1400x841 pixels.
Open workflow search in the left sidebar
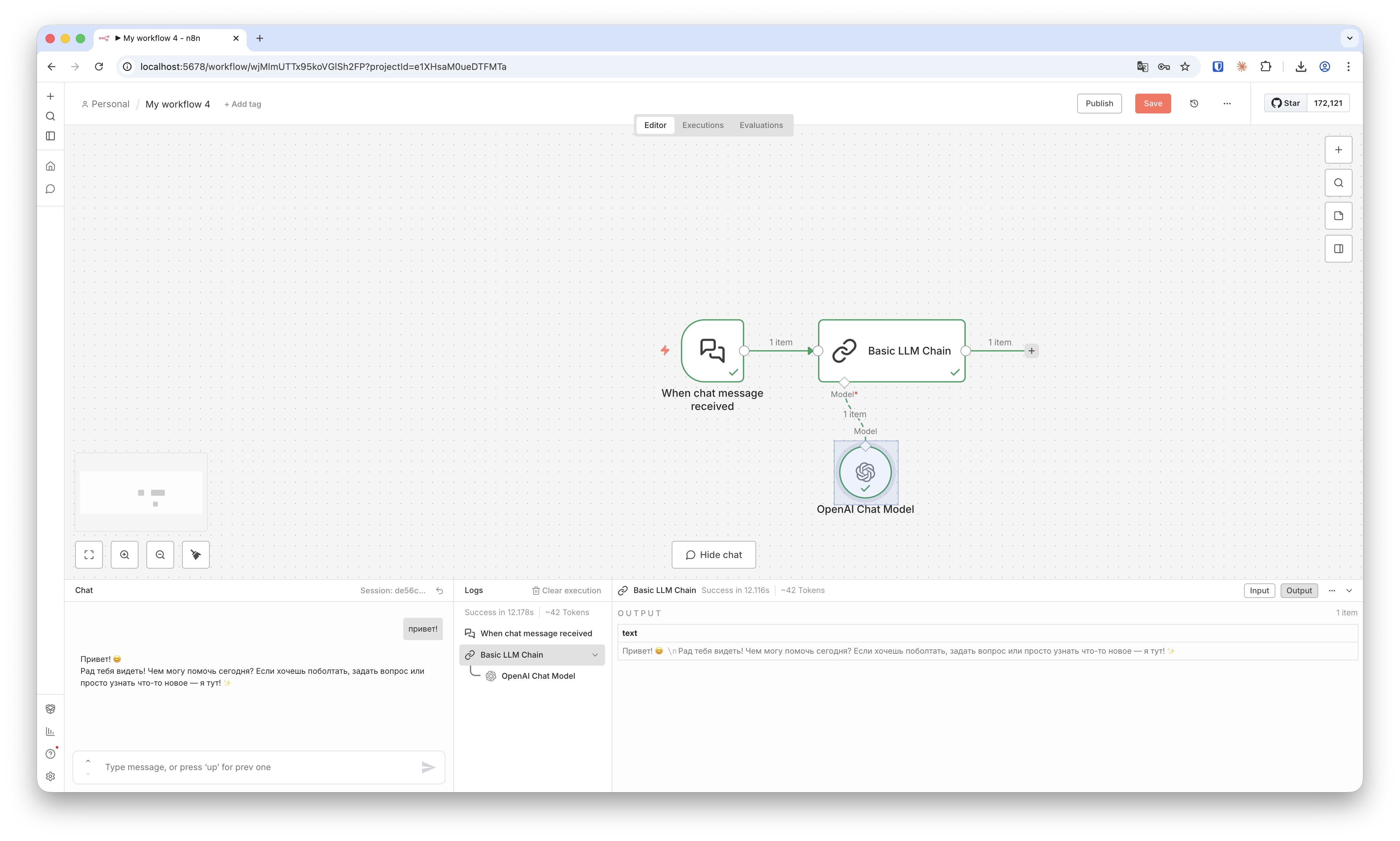(x=50, y=116)
